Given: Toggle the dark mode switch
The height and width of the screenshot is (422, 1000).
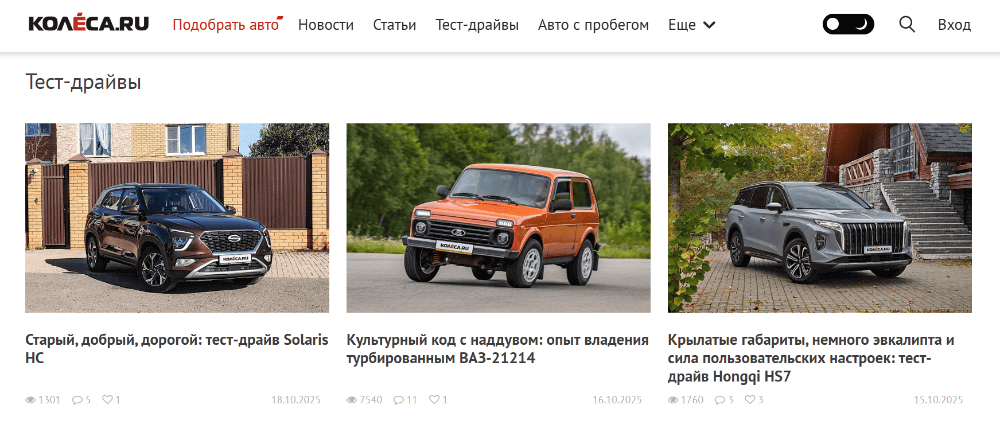Looking at the screenshot, I should tap(848, 25).
